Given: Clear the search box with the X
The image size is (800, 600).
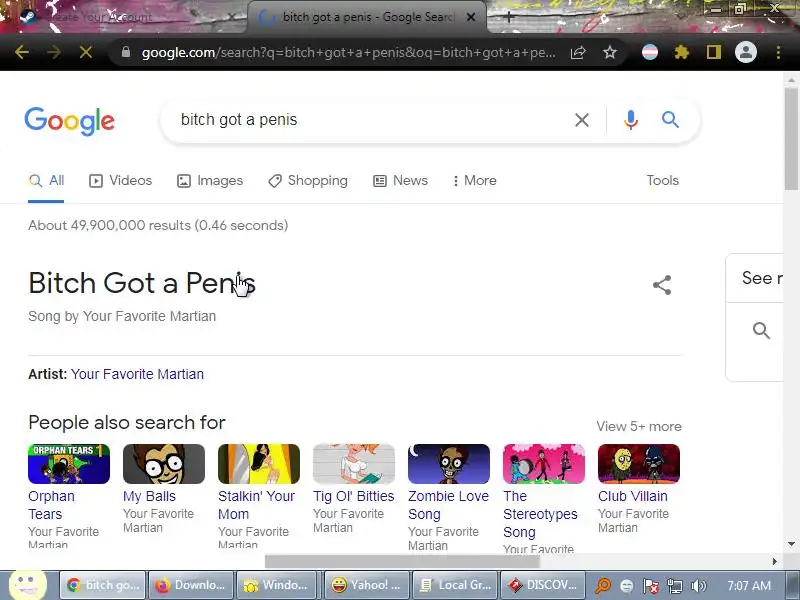Looking at the screenshot, I should [x=582, y=120].
